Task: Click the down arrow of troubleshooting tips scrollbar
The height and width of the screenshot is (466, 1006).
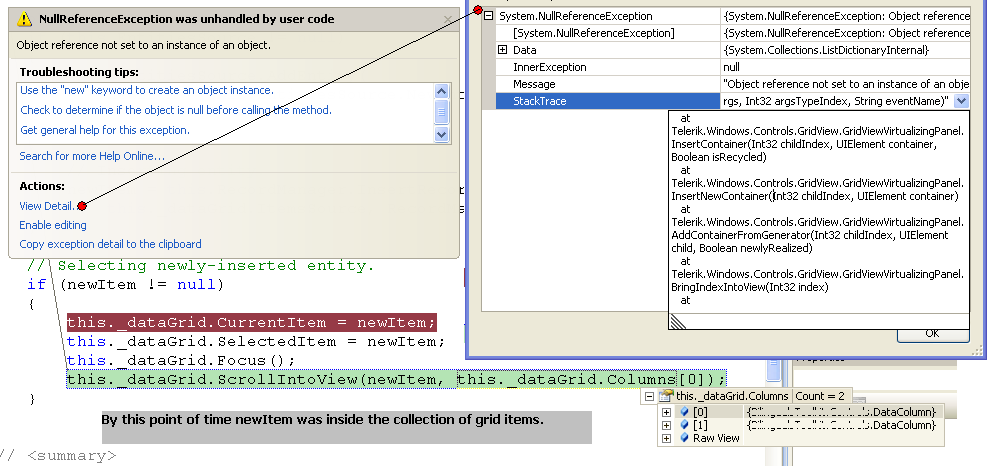Action: tap(441, 134)
